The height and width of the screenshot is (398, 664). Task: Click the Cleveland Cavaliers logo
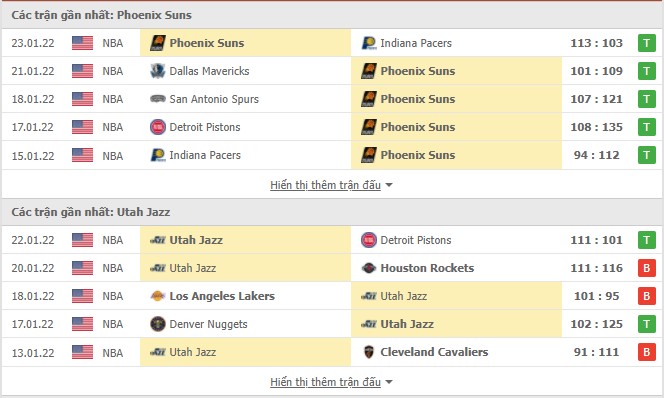click(369, 352)
